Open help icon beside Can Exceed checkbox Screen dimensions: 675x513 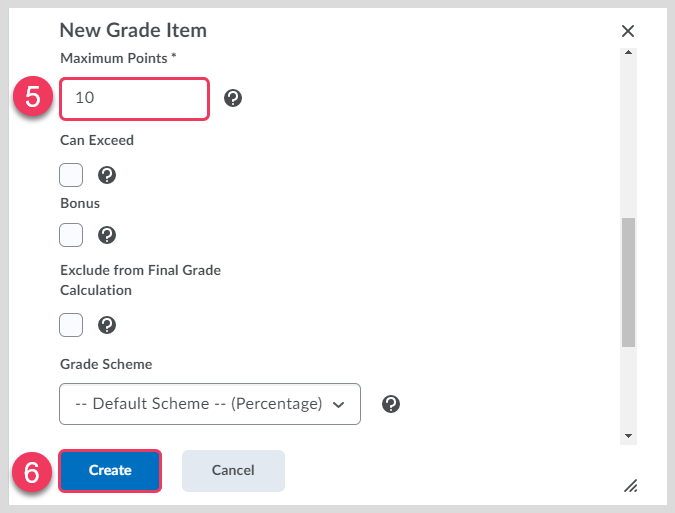107,175
